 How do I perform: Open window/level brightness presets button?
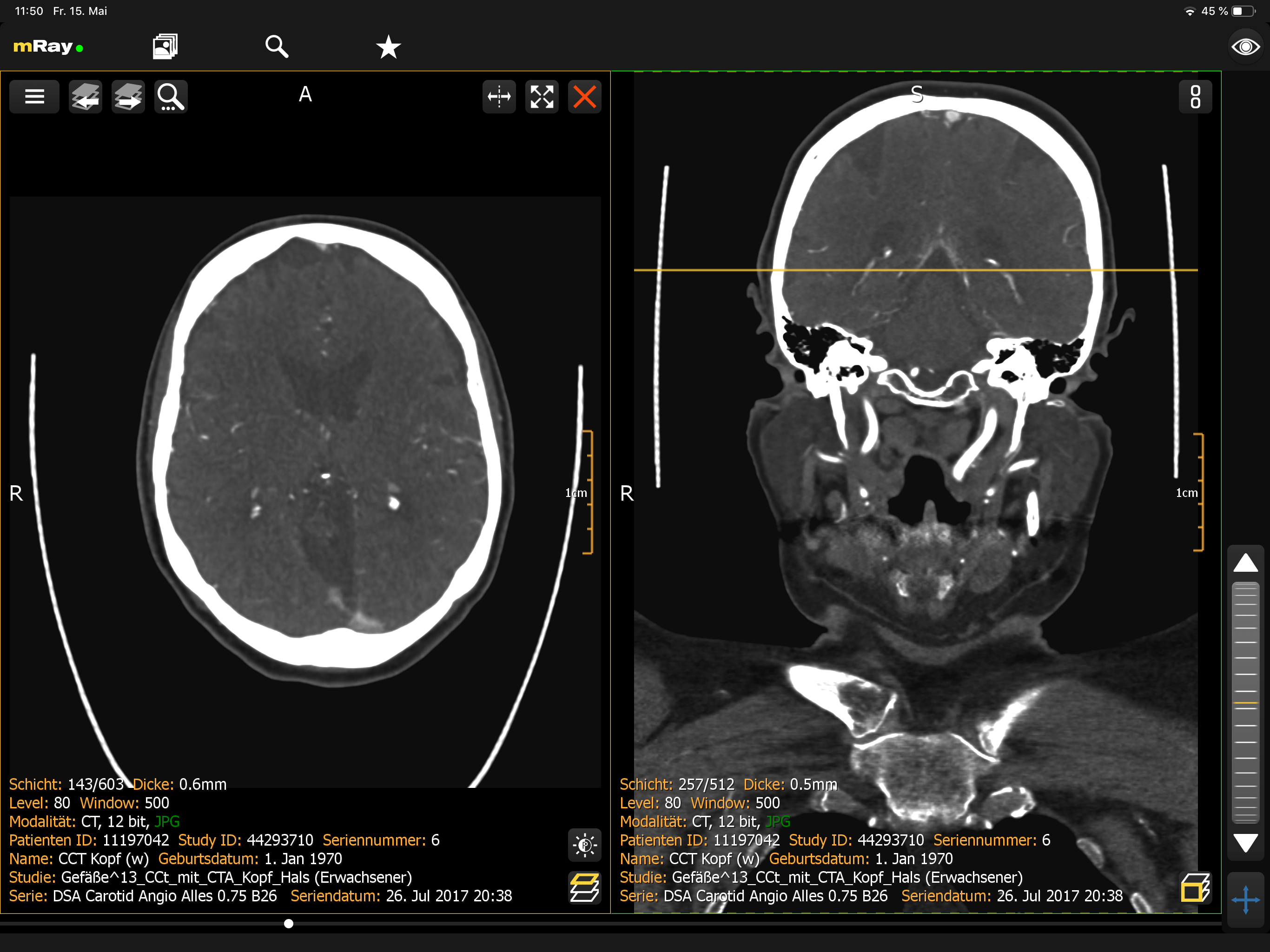(584, 845)
